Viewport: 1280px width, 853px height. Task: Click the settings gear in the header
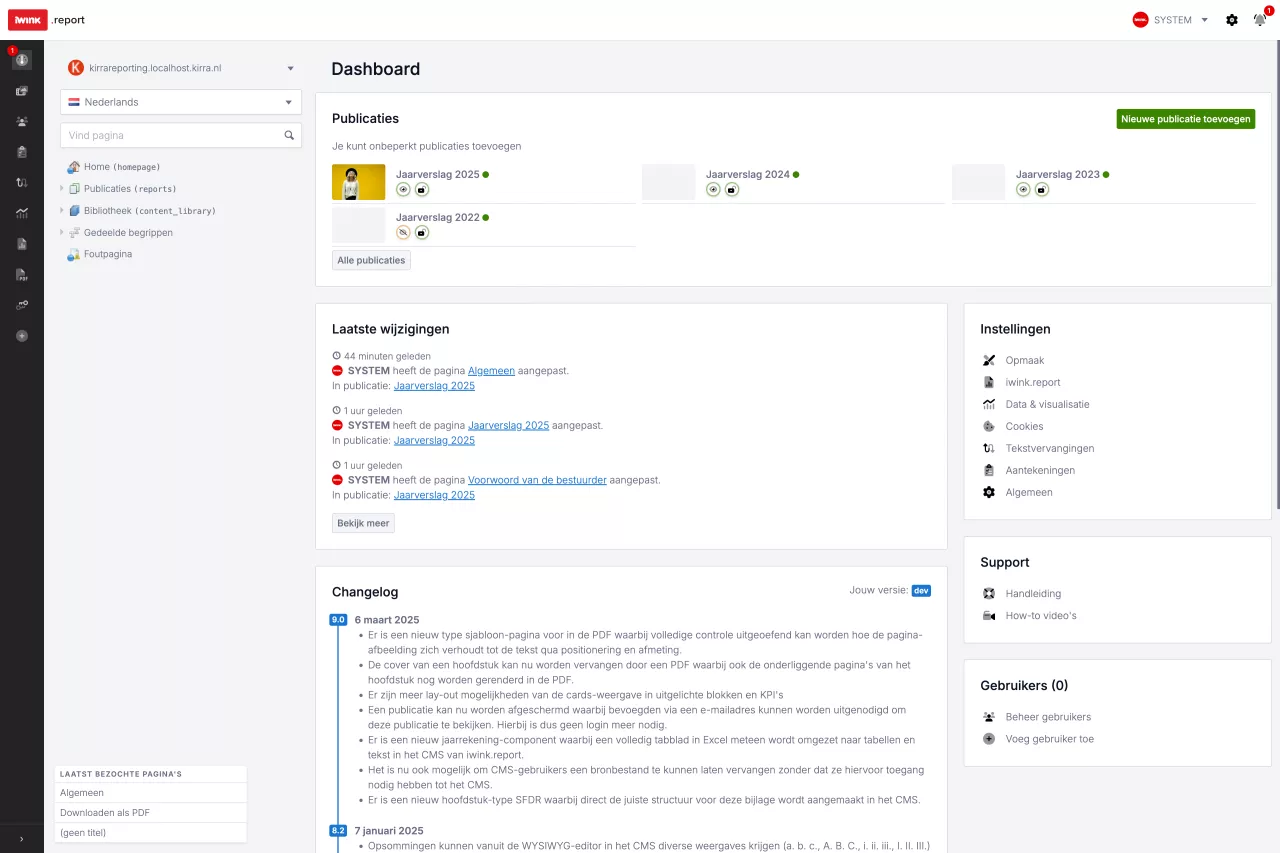coord(1231,20)
